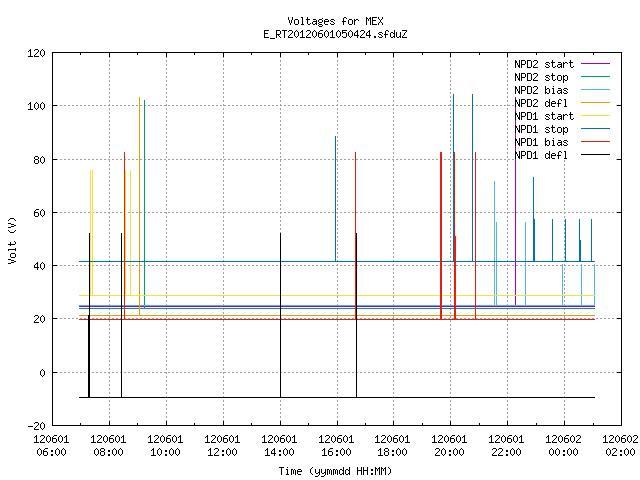Click the x-axis tick label 120602 00:00
Viewport: 640px width, 480px height.
pos(564,446)
